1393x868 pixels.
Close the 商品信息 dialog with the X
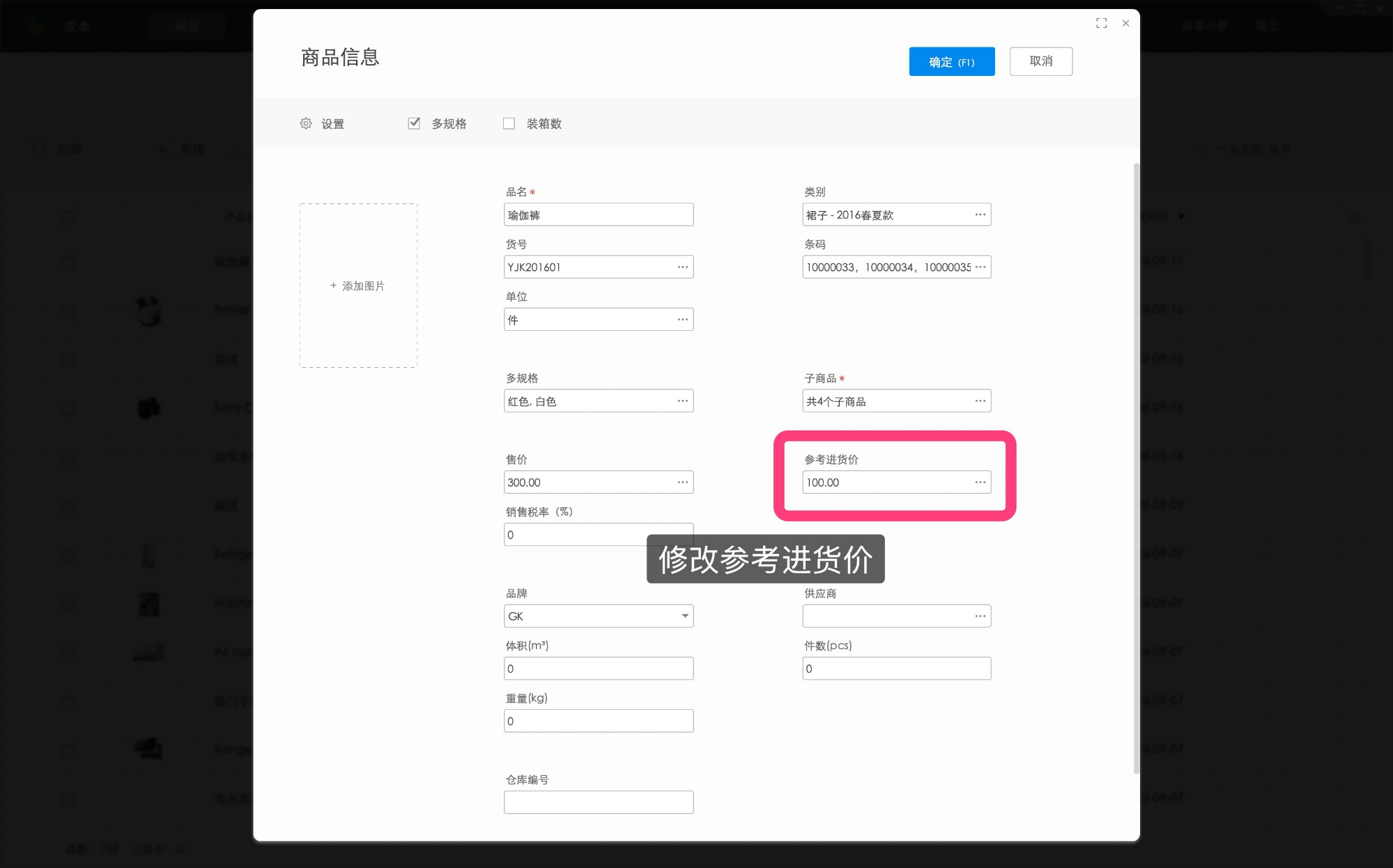pos(1125,23)
